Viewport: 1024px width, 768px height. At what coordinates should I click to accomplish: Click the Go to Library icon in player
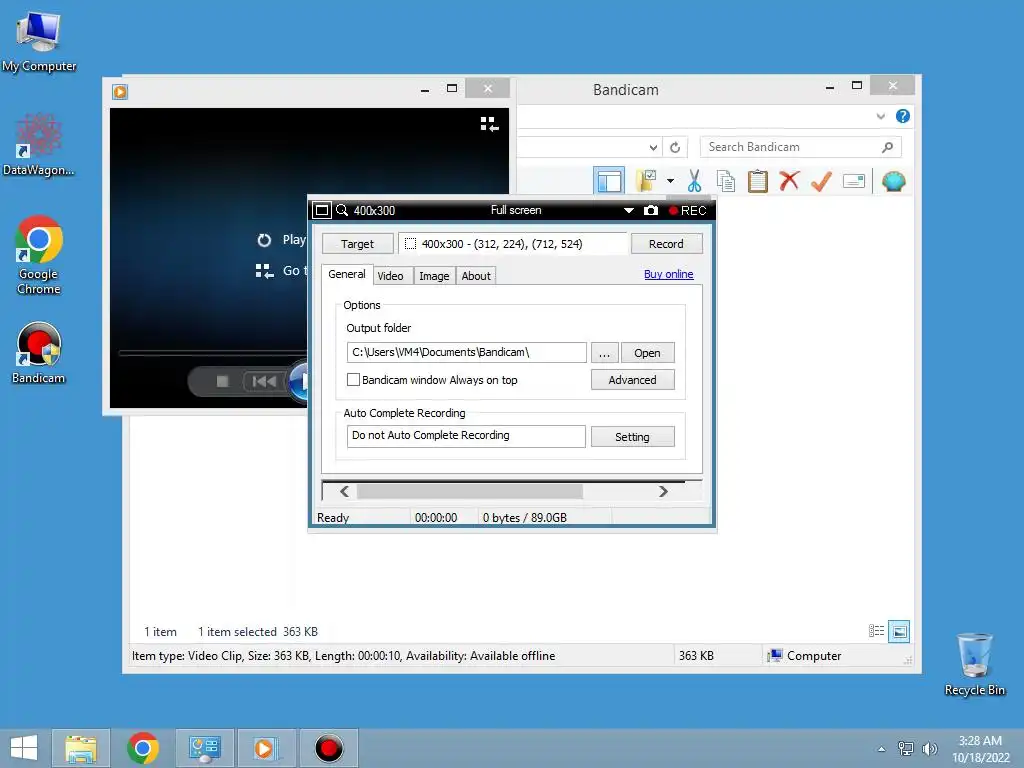point(264,270)
